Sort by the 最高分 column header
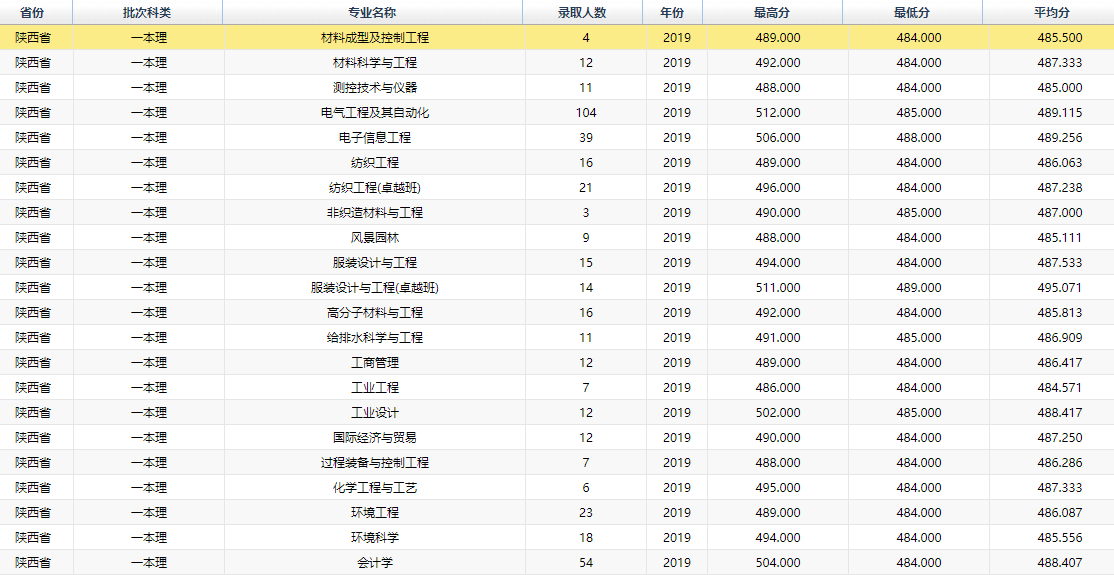The height and width of the screenshot is (575, 1114). click(x=772, y=12)
